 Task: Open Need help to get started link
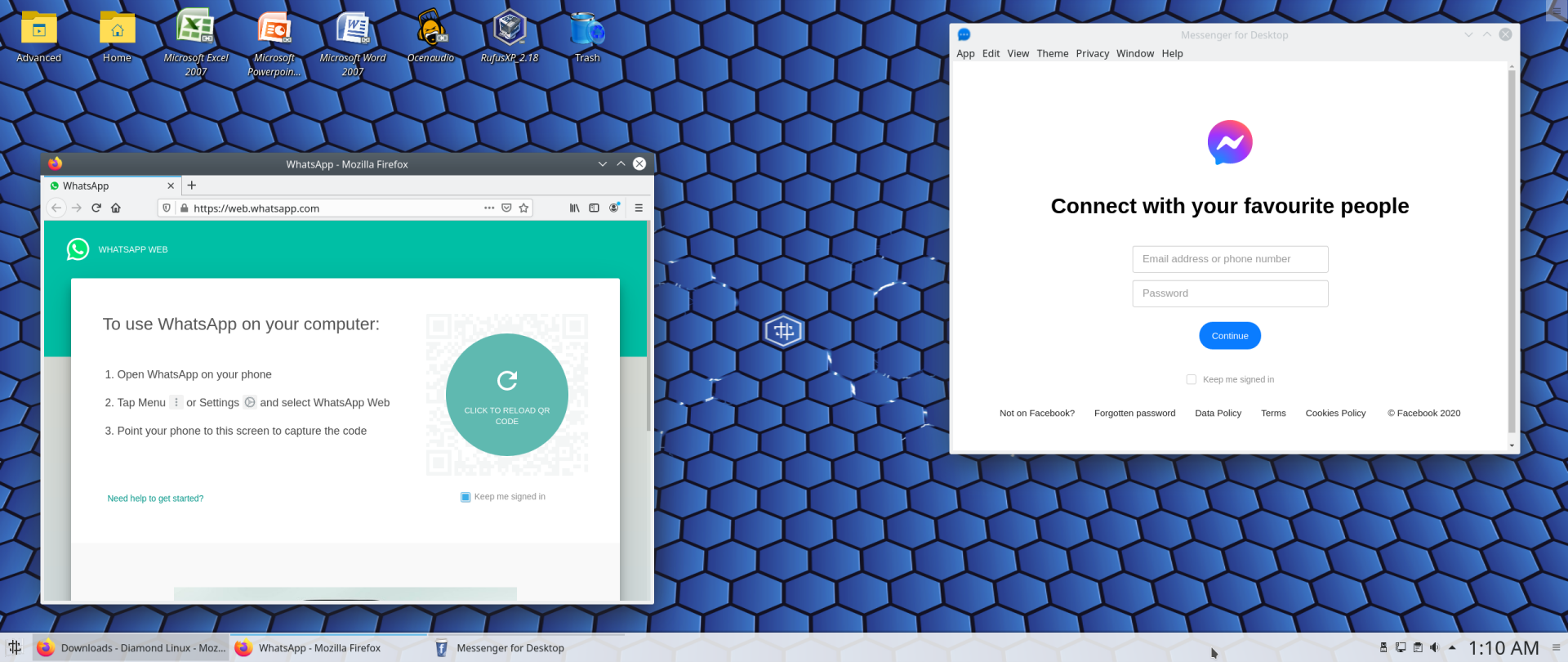coord(155,499)
